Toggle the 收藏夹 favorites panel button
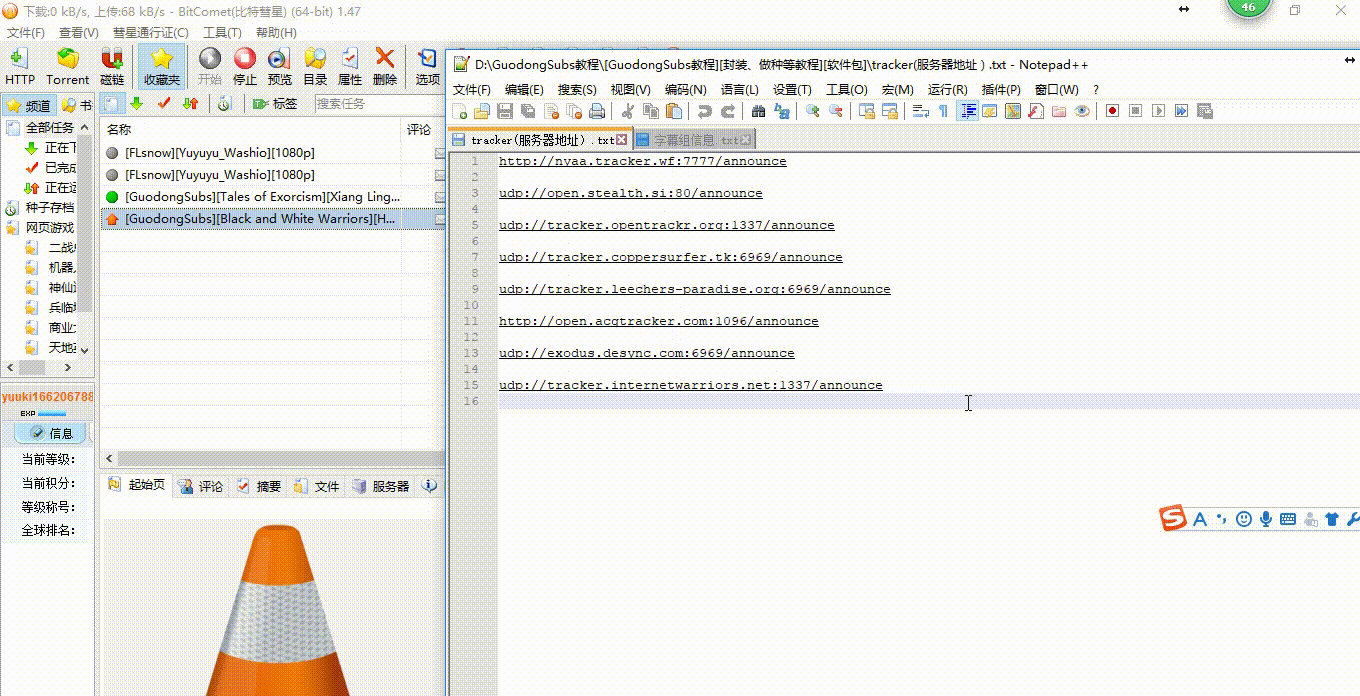 [162, 66]
